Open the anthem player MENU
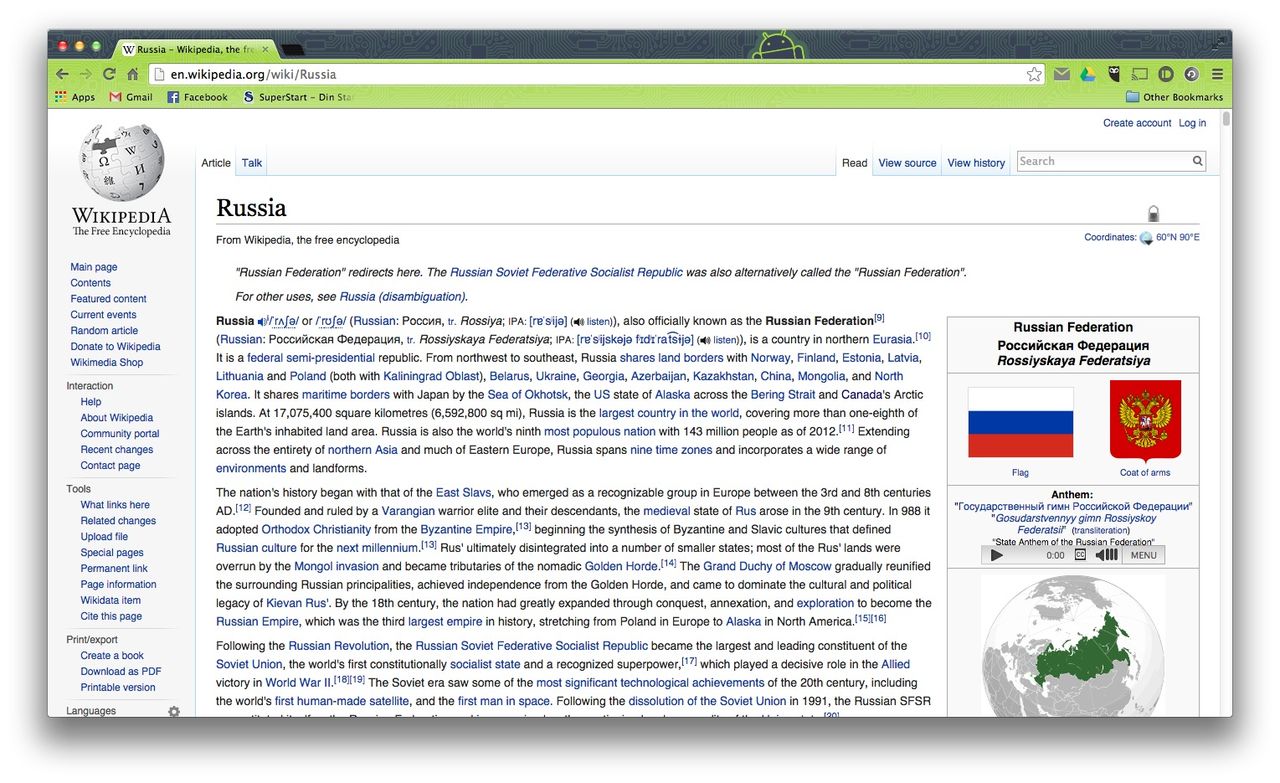 click(1143, 555)
